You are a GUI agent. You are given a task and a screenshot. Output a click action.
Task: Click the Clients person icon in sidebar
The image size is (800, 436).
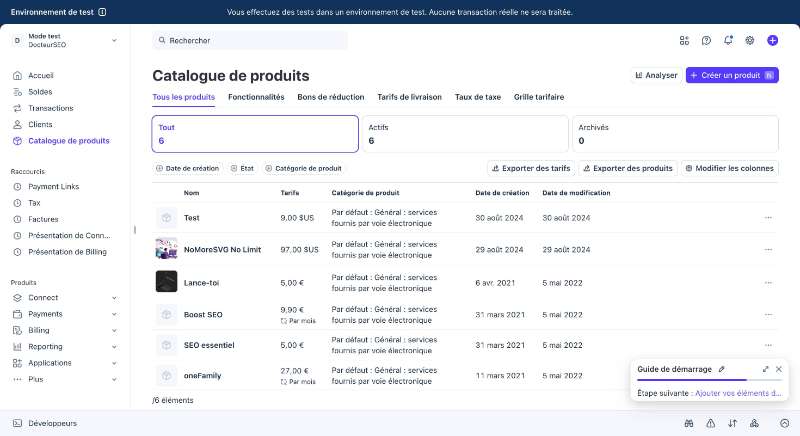point(17,124)
